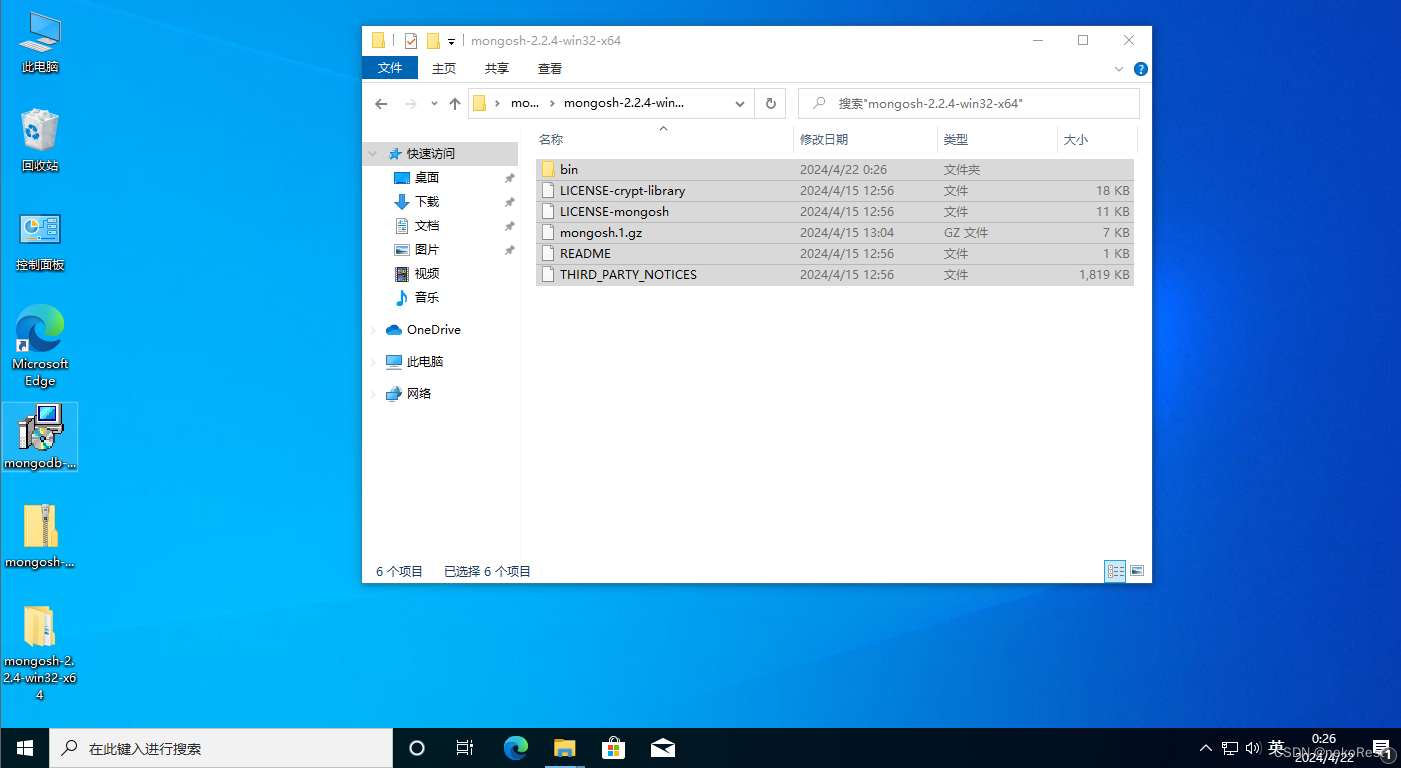Open the Windows Start menu
This screenshot has height=768, width=1401.
[x=24, y=748]
